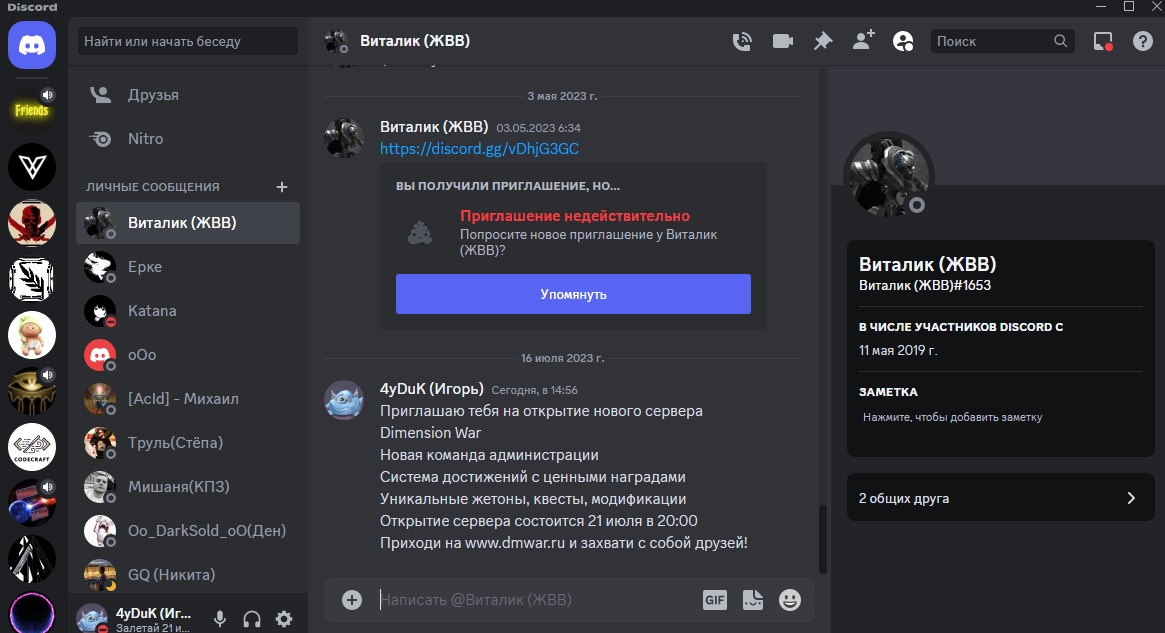Open the Friends server icon
Screen dimensions: 1165x633
click(32, 111)
